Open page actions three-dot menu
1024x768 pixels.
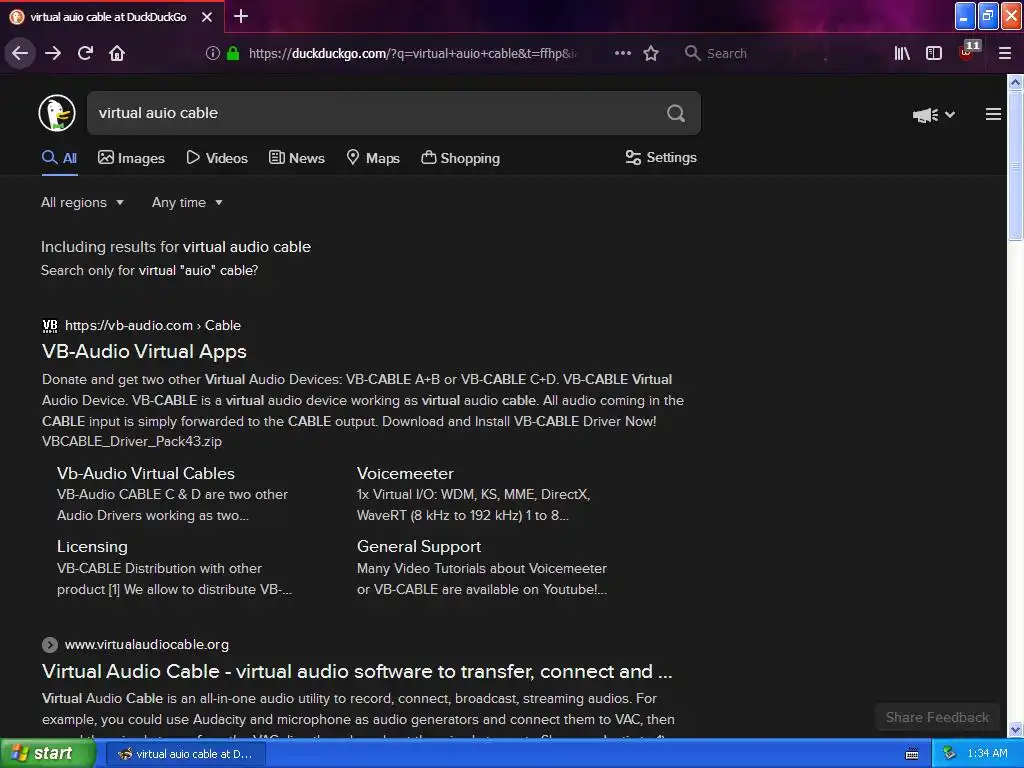[622, 53]
